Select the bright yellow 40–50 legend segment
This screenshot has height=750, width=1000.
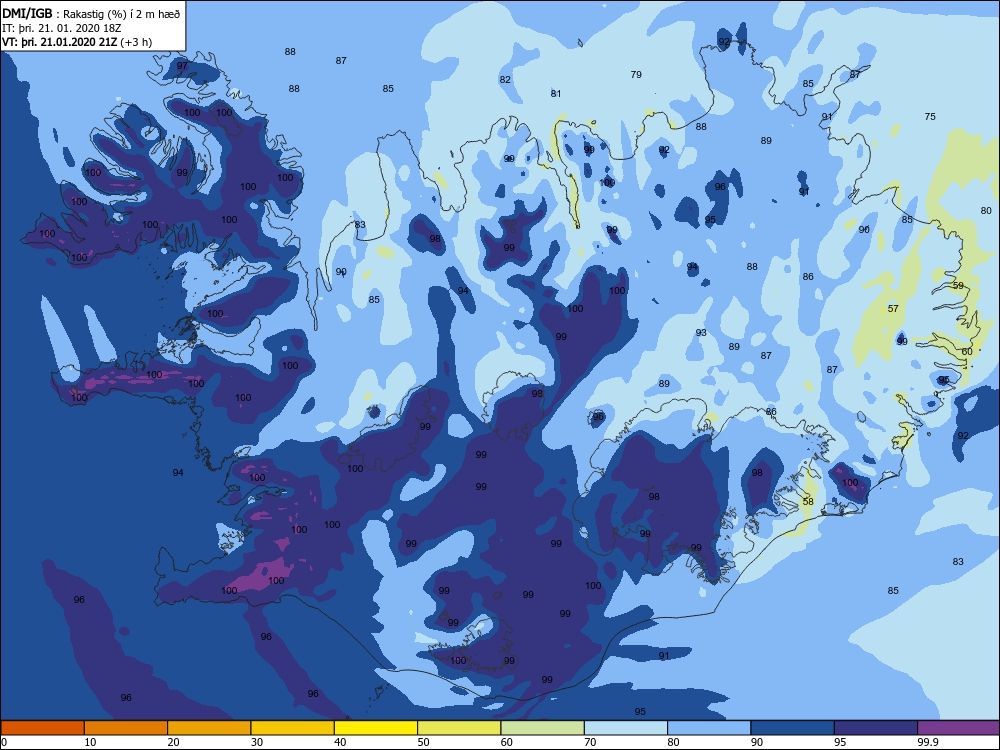[376, 728]
